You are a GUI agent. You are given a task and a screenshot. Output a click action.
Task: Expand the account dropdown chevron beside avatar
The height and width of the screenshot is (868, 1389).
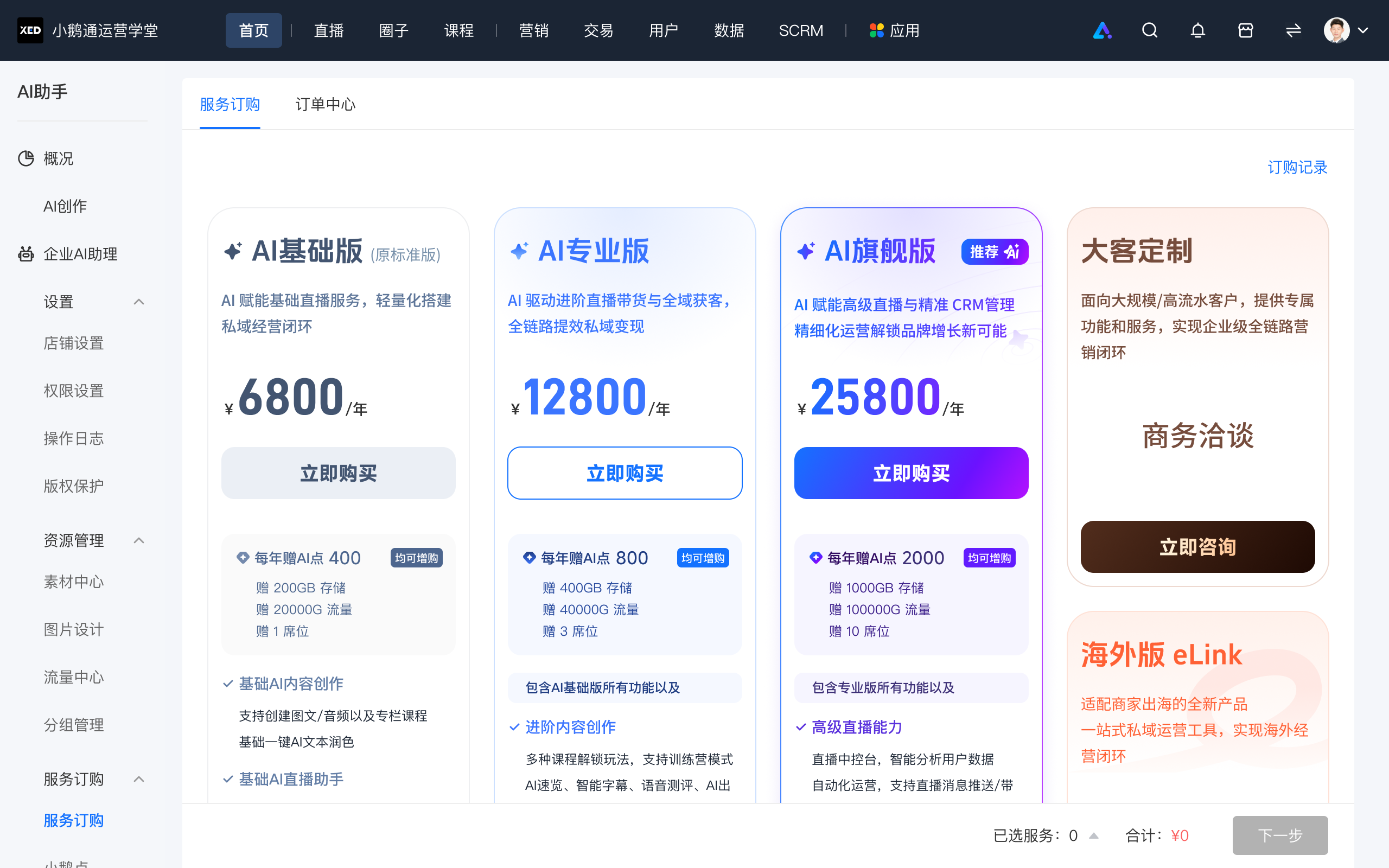coord(1363,30)
